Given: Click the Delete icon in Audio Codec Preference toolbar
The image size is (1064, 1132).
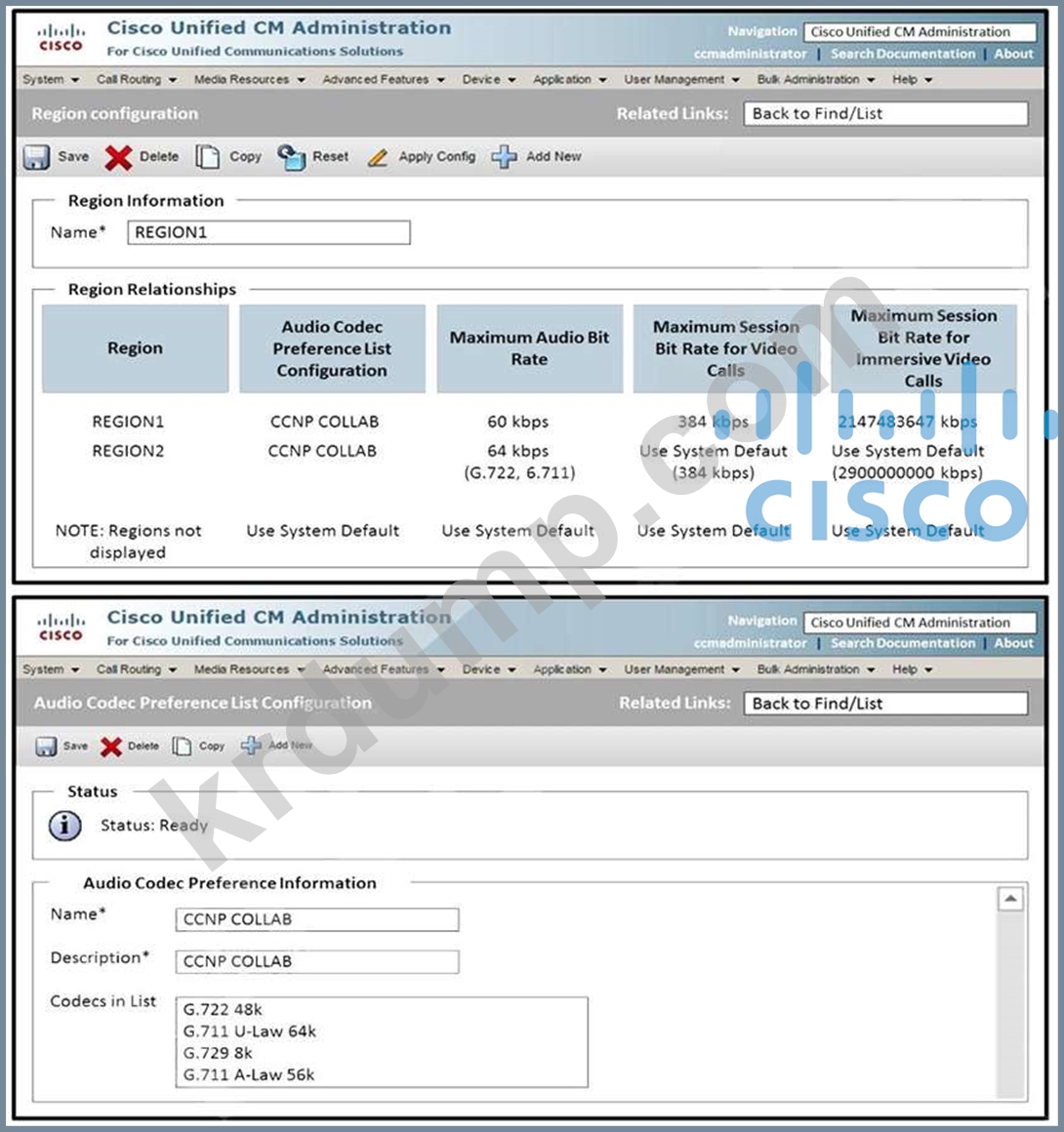Looking at the screenshot, I should [111, 747].
